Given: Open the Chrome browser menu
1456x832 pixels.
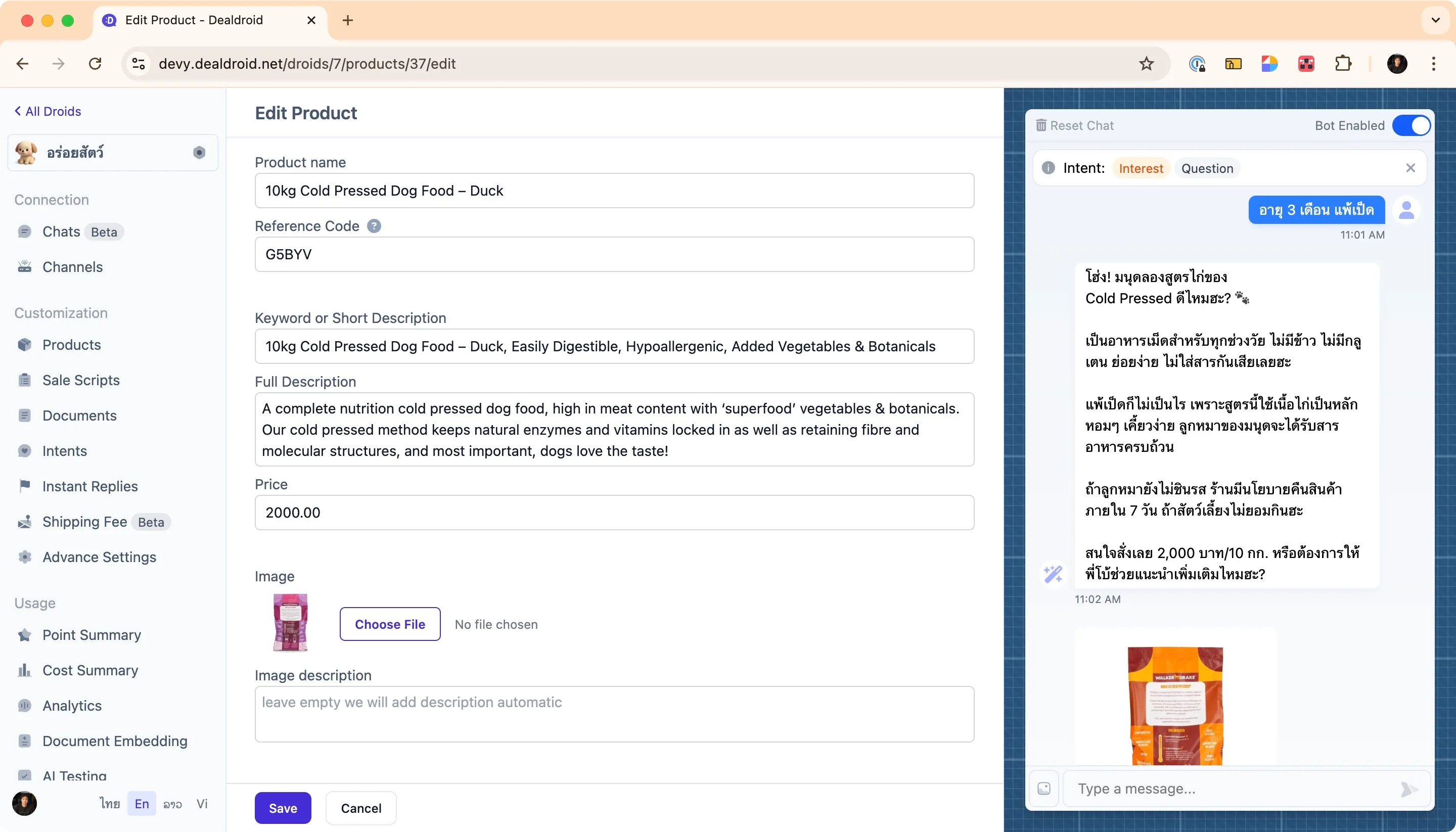Looking at the screenshot, I should point(1434,63).
